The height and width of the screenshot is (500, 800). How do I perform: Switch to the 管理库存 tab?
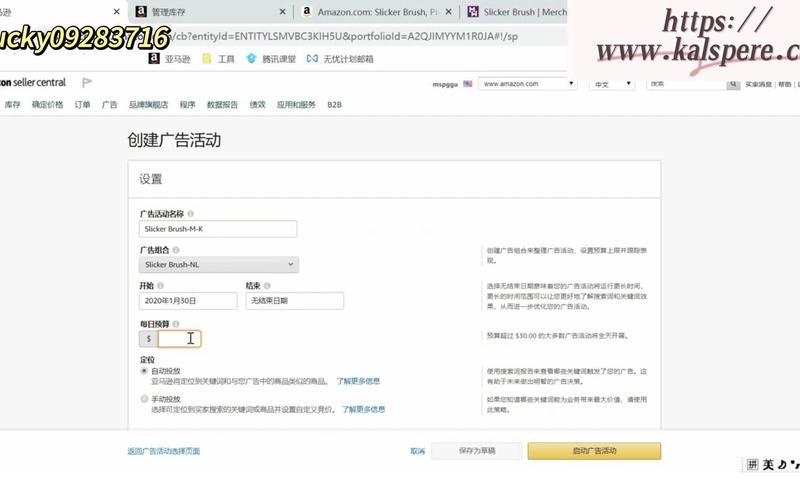[x=211, y=12]
